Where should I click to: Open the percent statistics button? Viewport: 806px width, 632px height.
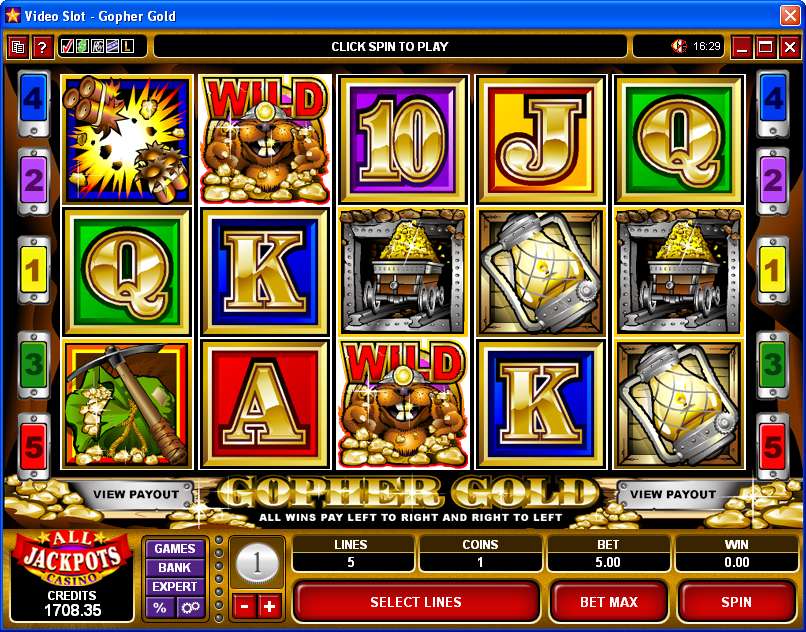tap(160, 608)
